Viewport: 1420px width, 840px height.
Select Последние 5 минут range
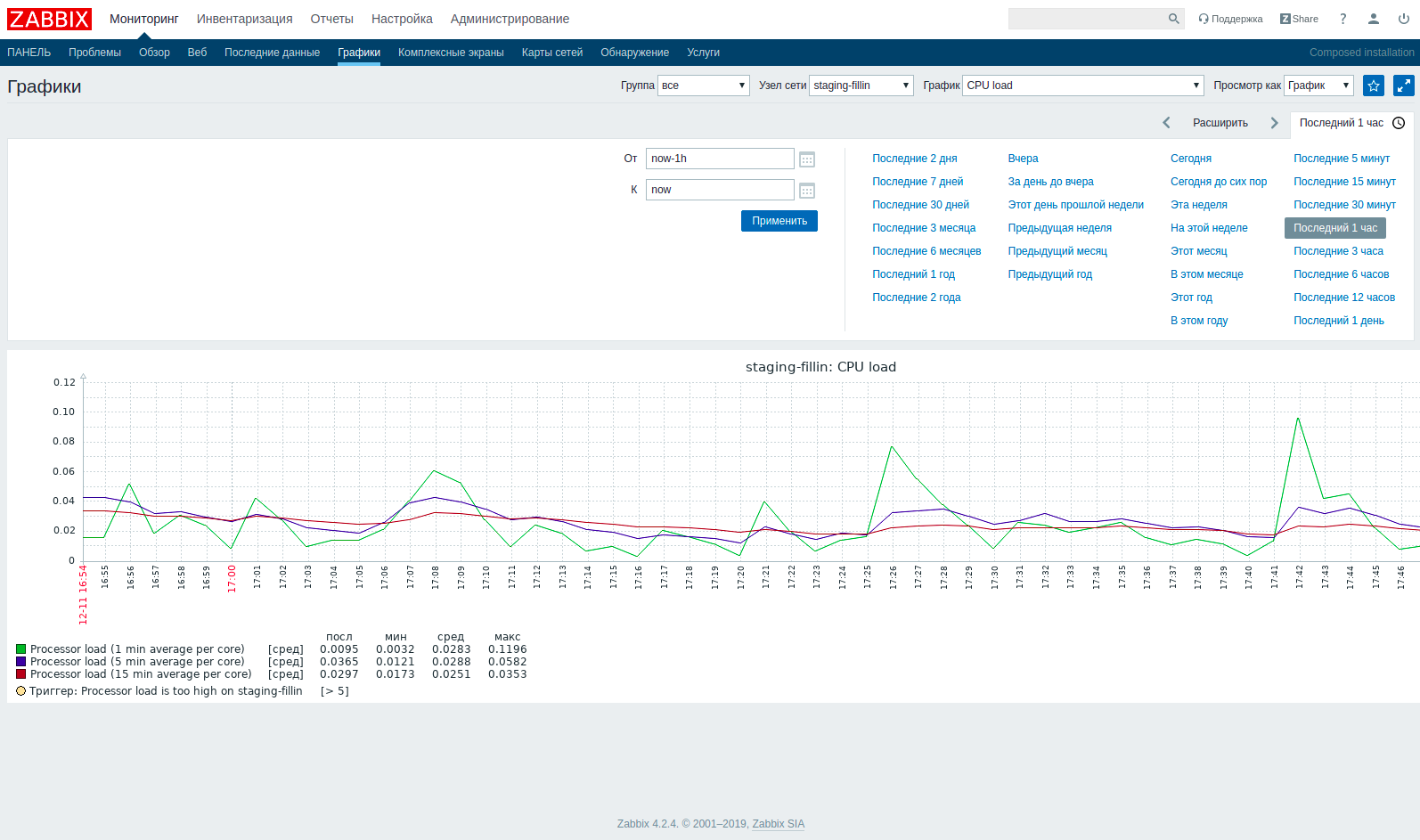click(1342, 159)
